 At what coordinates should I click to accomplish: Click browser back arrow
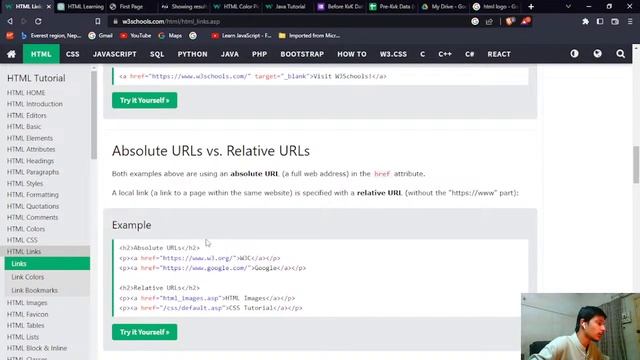[10, 21]
